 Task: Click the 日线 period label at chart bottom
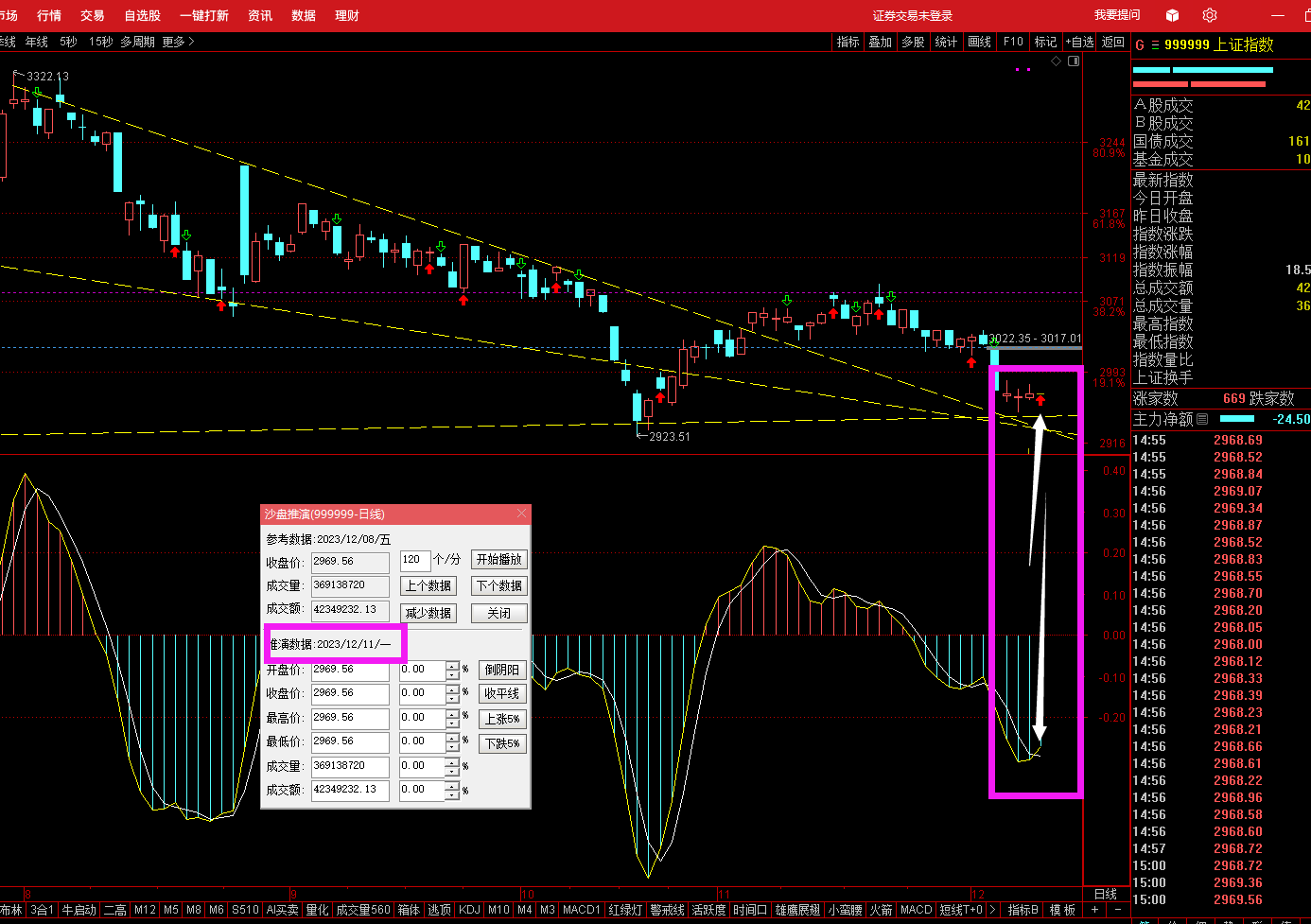pos(1106,894)
